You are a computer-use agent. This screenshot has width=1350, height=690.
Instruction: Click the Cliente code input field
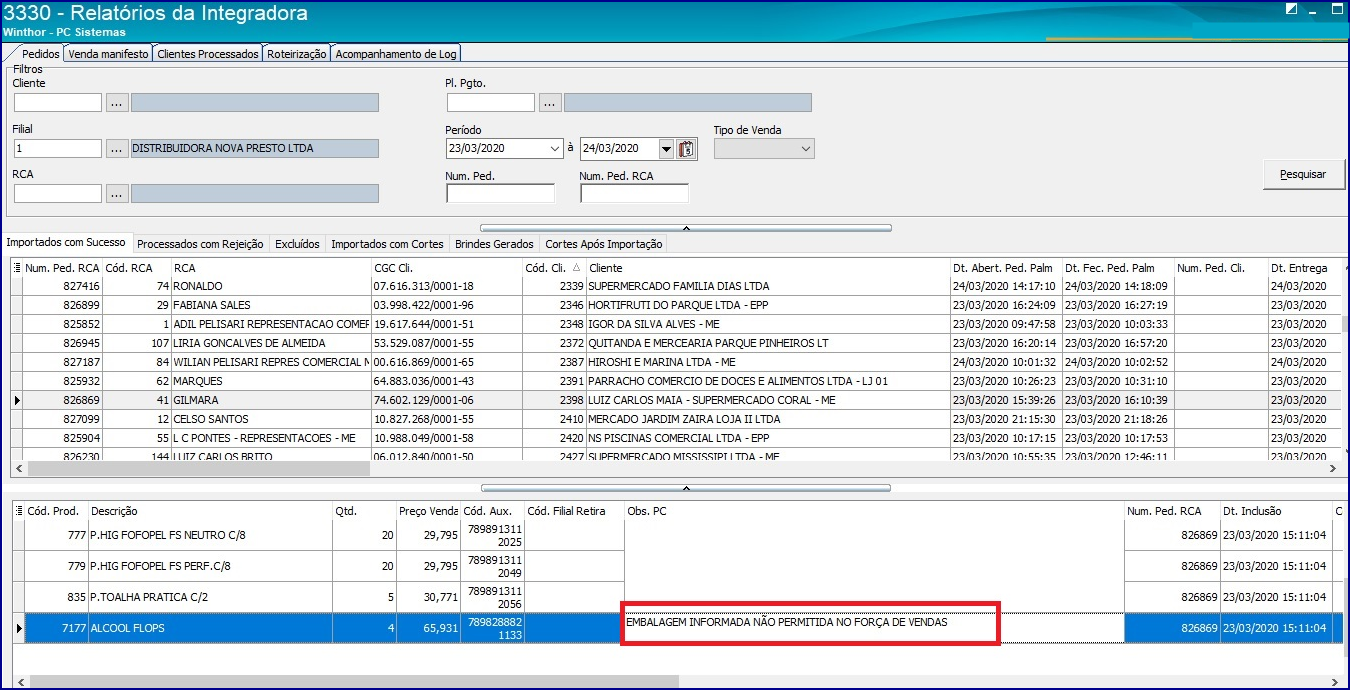(58, 102)
